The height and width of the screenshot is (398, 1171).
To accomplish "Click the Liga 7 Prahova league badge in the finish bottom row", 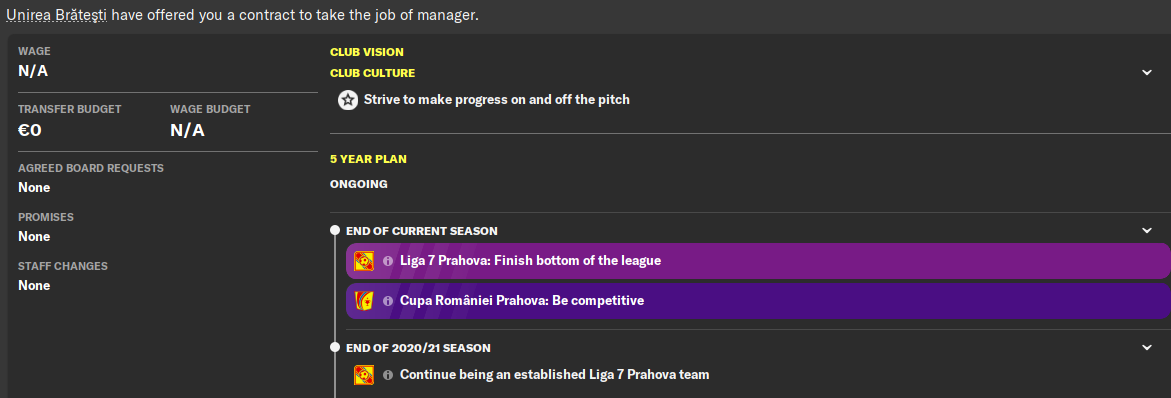I will [364, 261].
